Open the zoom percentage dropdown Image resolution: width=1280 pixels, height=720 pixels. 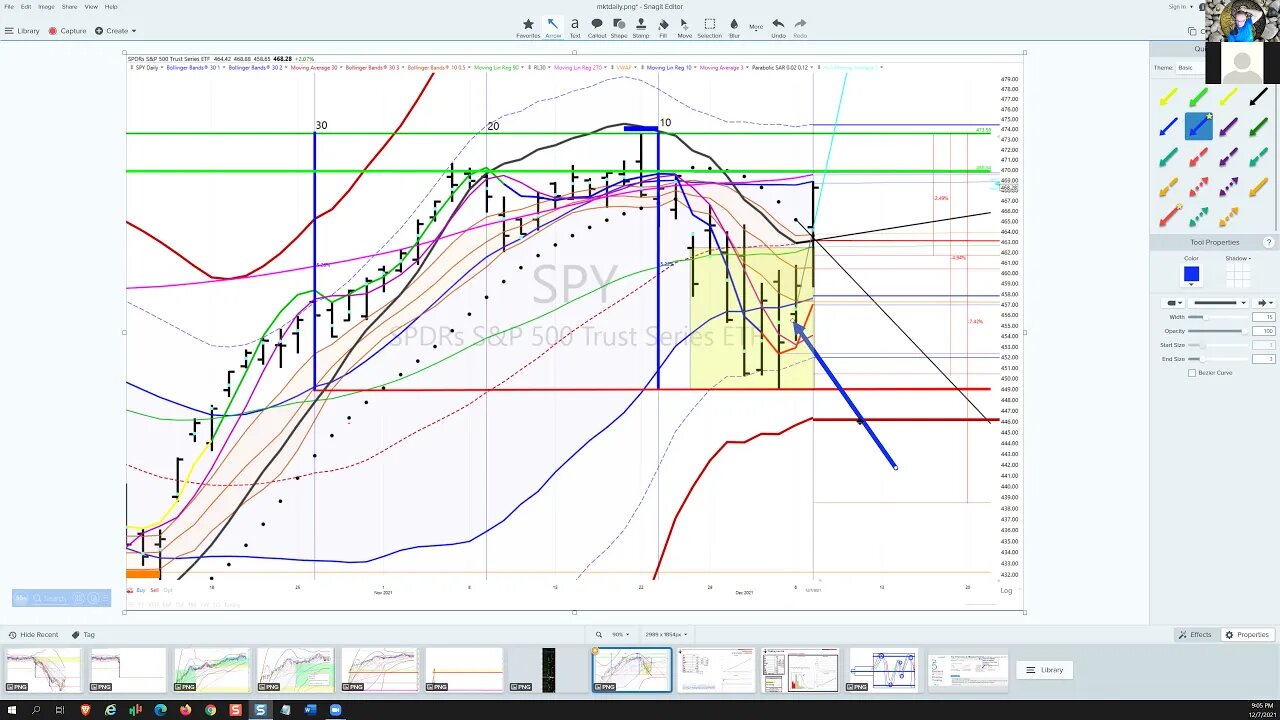pyautogui.click(x=621, y=635)
